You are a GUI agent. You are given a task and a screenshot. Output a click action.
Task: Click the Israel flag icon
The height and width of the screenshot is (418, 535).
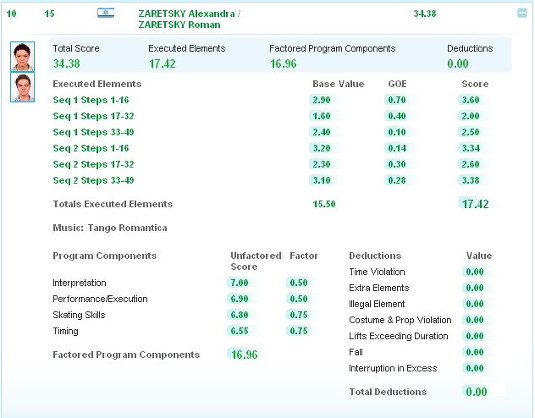(105, 13)
